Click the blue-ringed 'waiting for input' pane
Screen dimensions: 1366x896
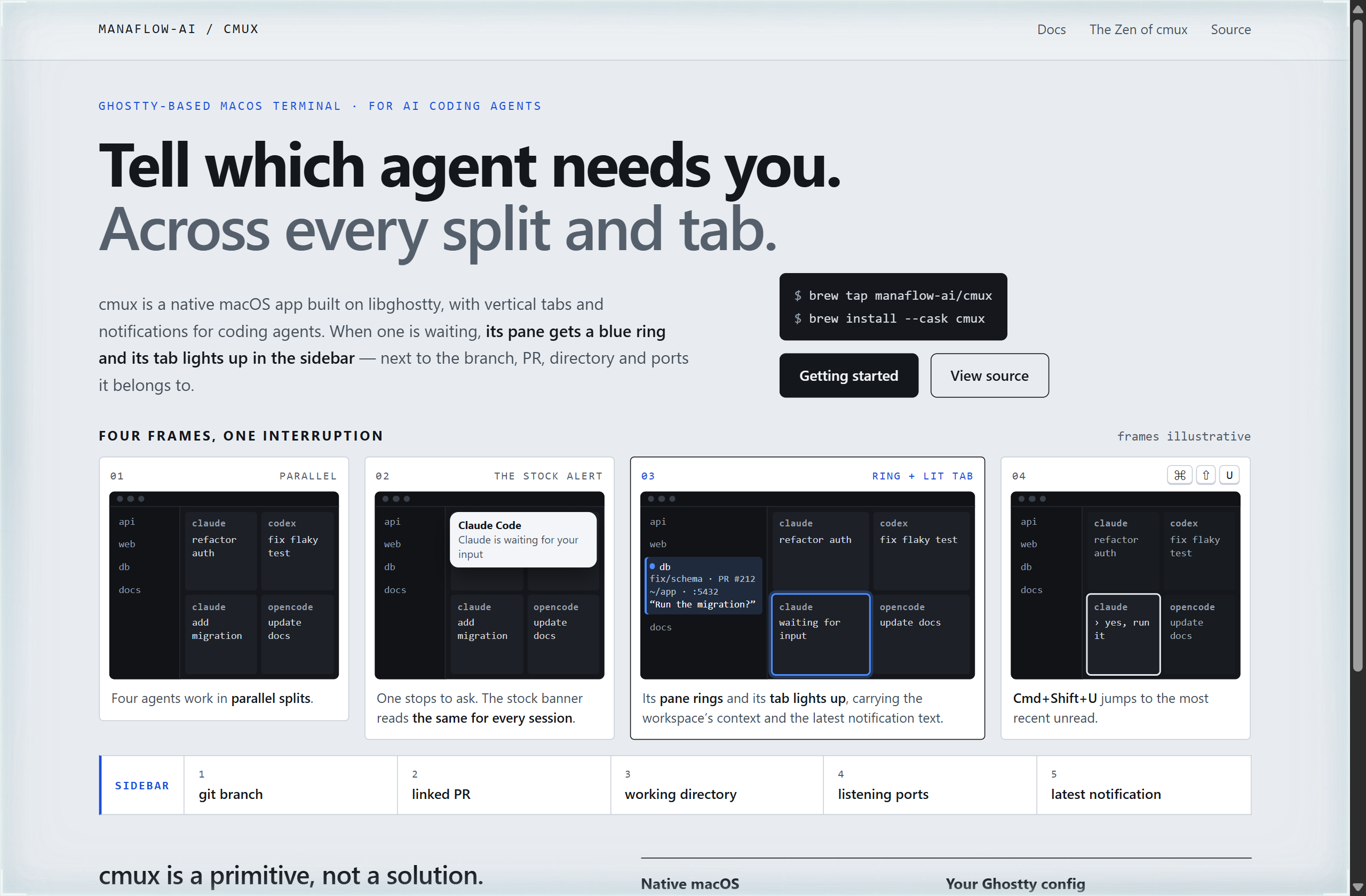(x=820, y=634)
